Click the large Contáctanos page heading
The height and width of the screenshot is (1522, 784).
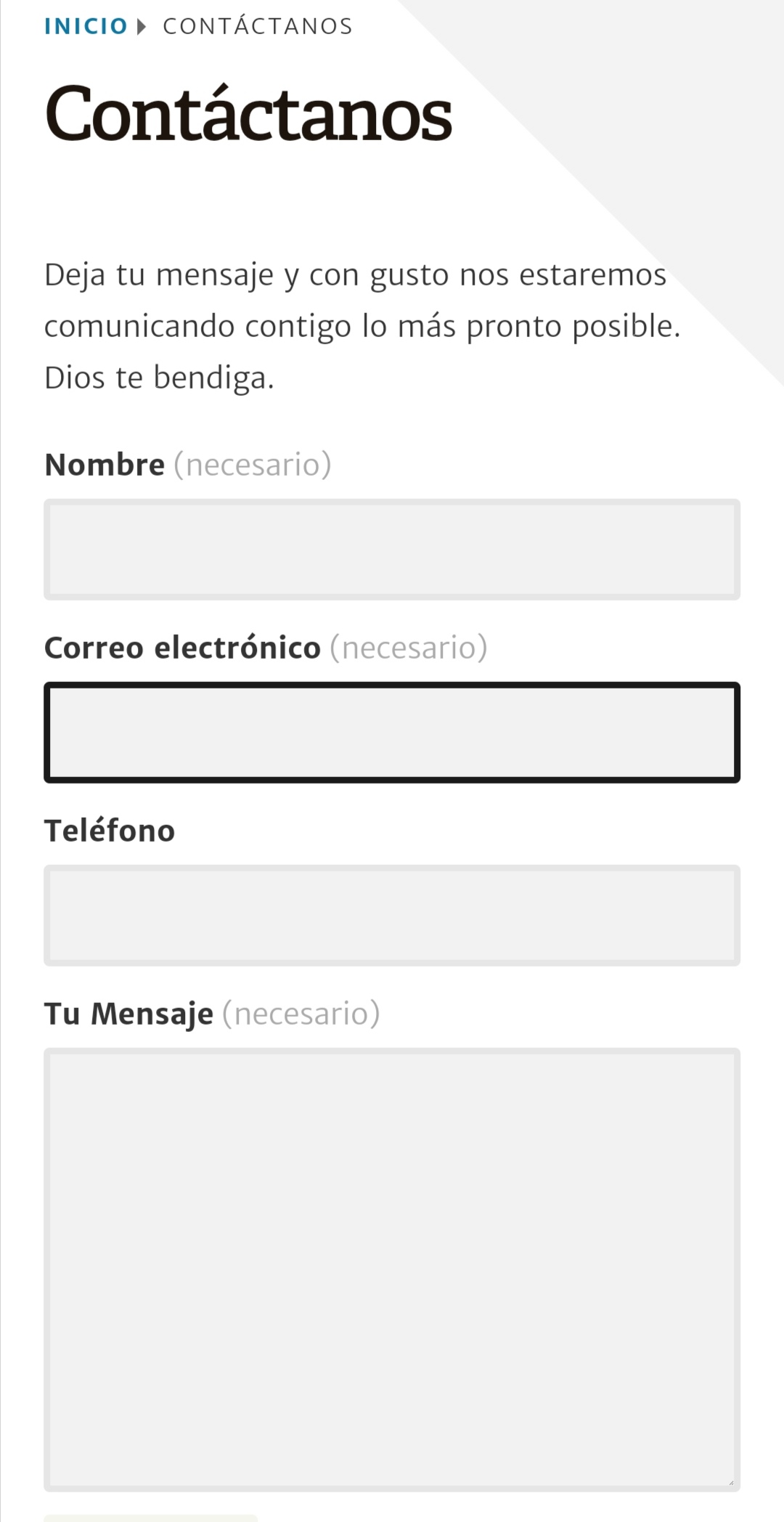coord(248,113)
